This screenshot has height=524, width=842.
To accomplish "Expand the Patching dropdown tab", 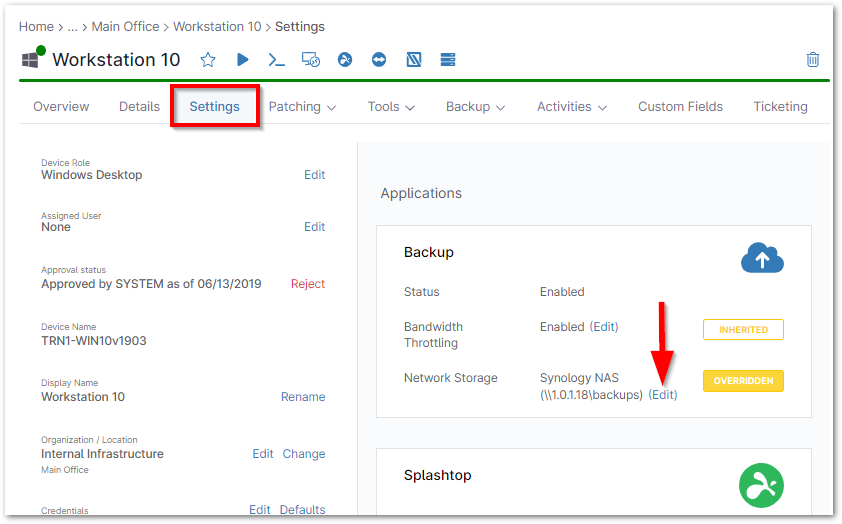I will [302, 107].
